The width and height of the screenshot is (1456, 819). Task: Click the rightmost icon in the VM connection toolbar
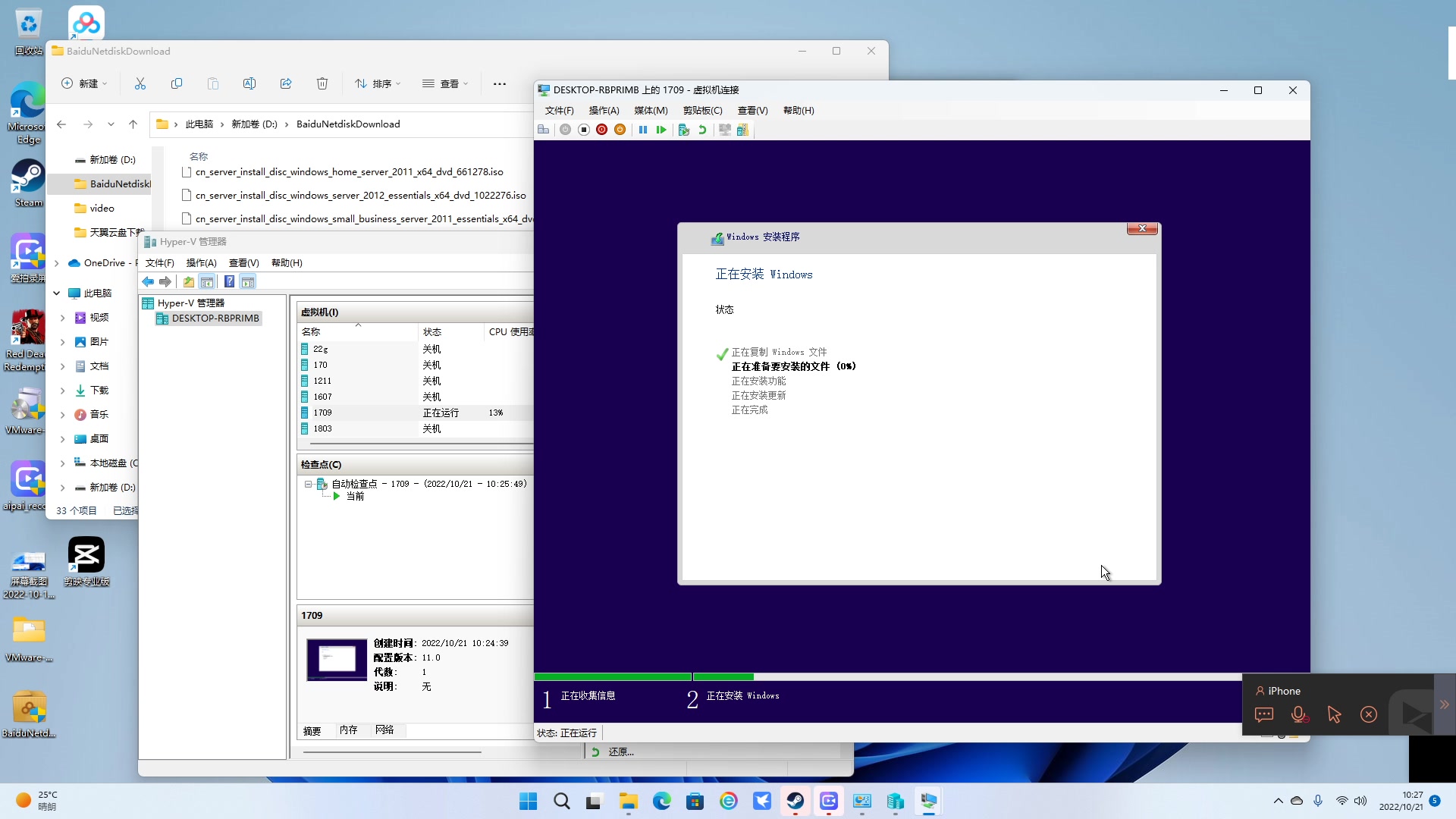tap(742, 130)
